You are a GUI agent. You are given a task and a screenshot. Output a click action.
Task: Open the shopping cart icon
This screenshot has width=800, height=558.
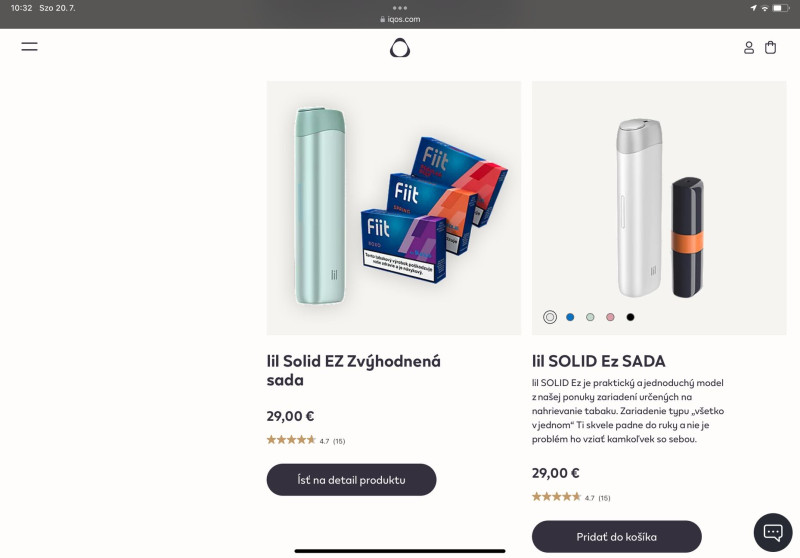(771, 47)
